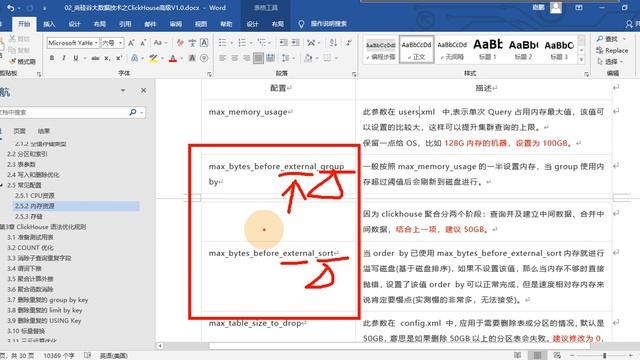Image resolution: width=640 pixels, height=360 pixels.
Task: Open the 视图 ribbon tab
Action: 201,24
